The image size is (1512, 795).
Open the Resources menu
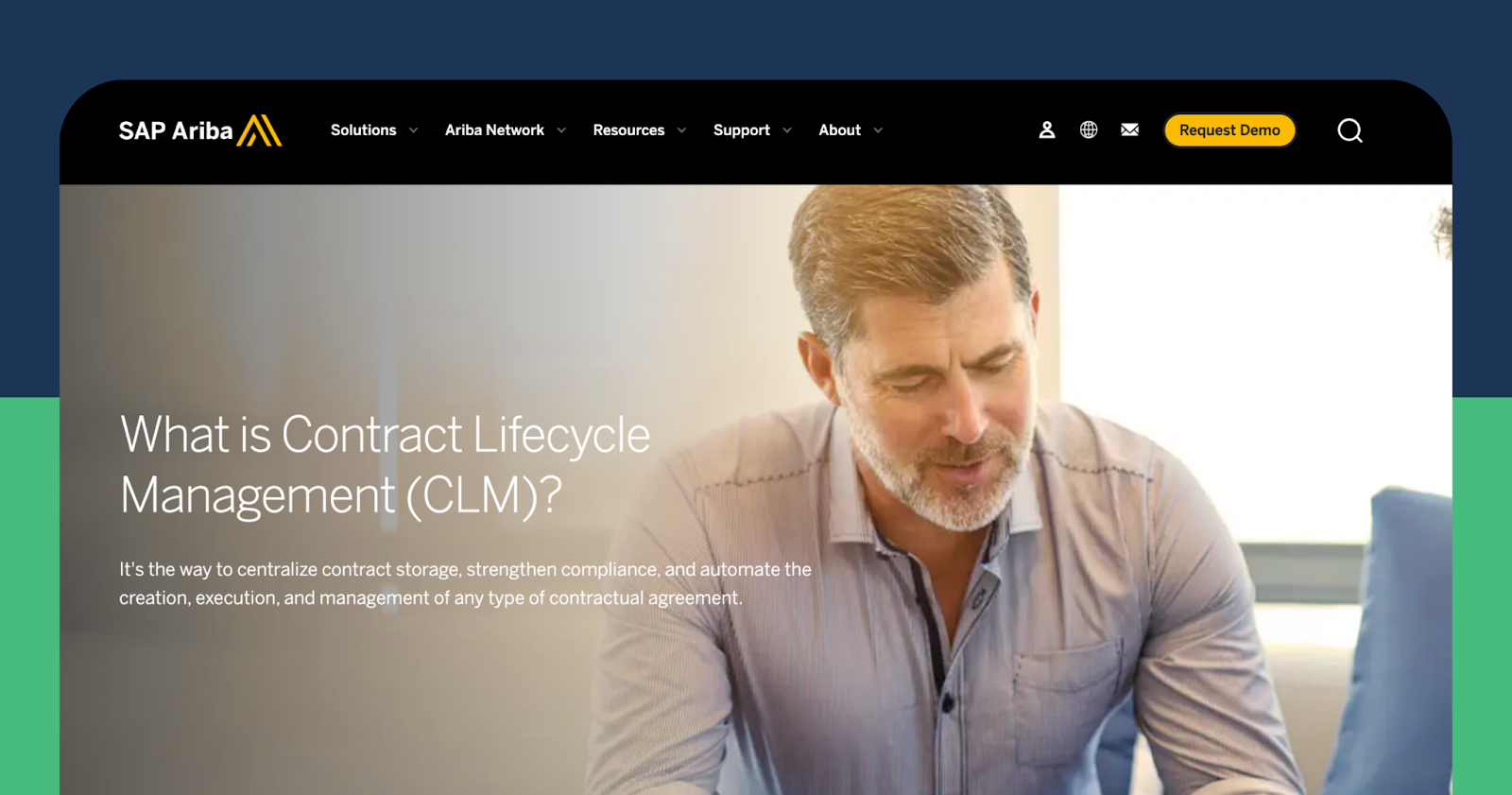click(x=628, y=130)
